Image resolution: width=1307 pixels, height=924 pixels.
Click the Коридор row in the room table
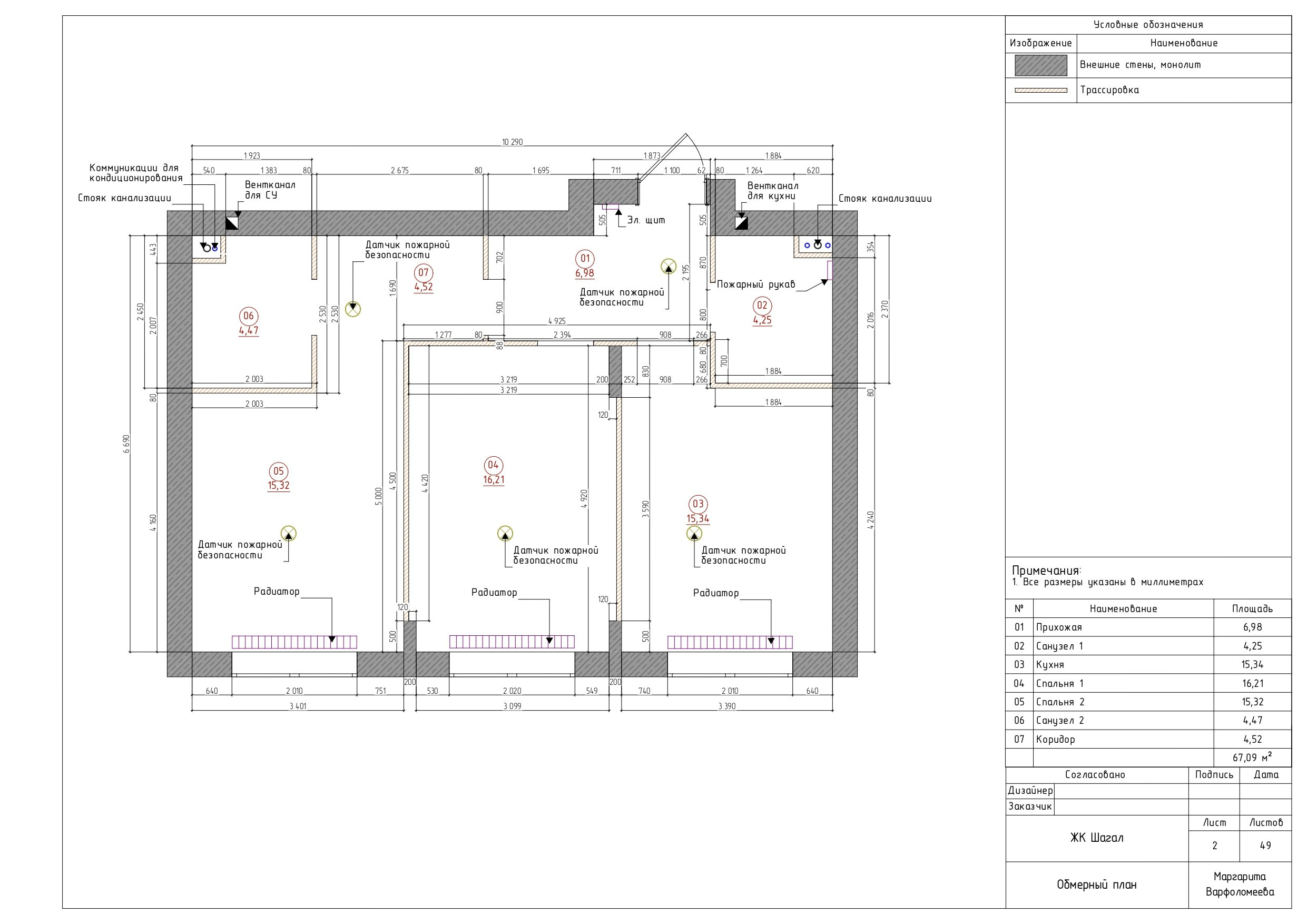1148,739
